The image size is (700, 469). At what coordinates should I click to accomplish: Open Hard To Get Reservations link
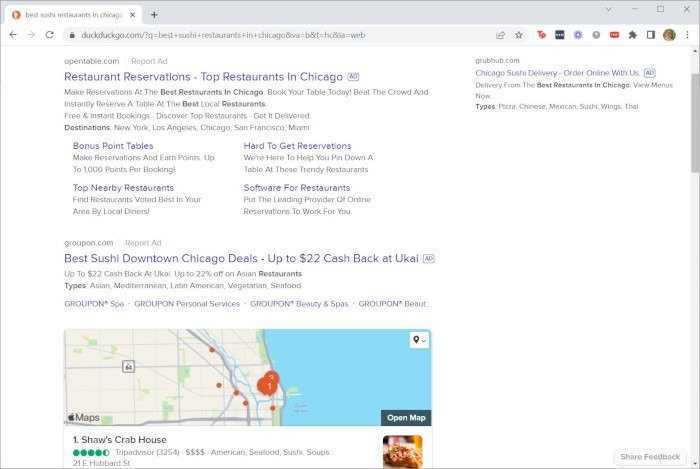[297, 146]
